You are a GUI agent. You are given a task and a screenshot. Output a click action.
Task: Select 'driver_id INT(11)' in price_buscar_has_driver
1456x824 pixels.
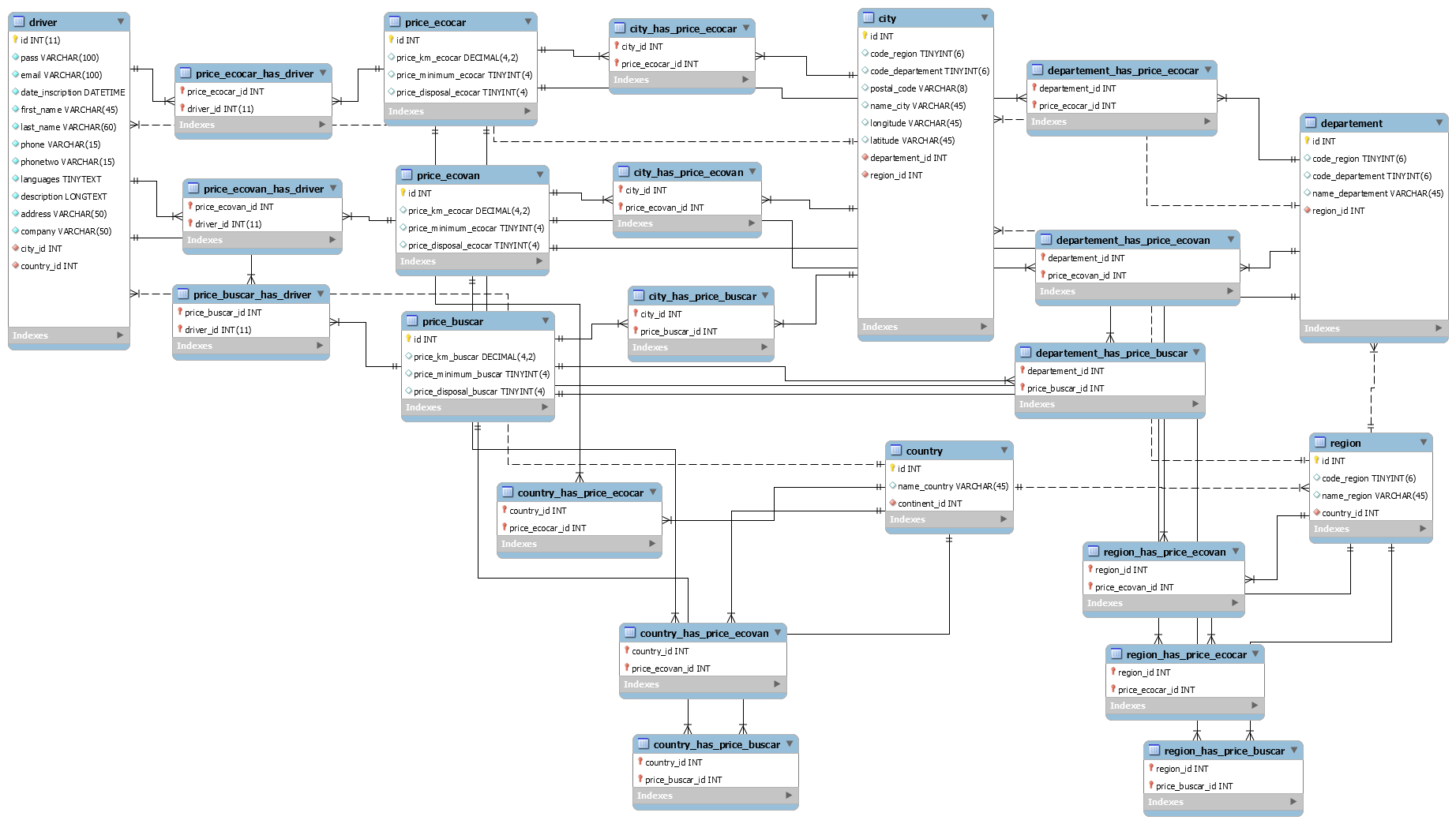250,330
